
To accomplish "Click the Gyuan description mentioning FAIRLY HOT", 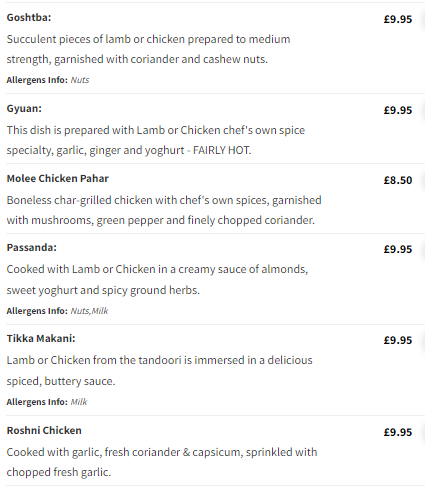I will point(156,140).
